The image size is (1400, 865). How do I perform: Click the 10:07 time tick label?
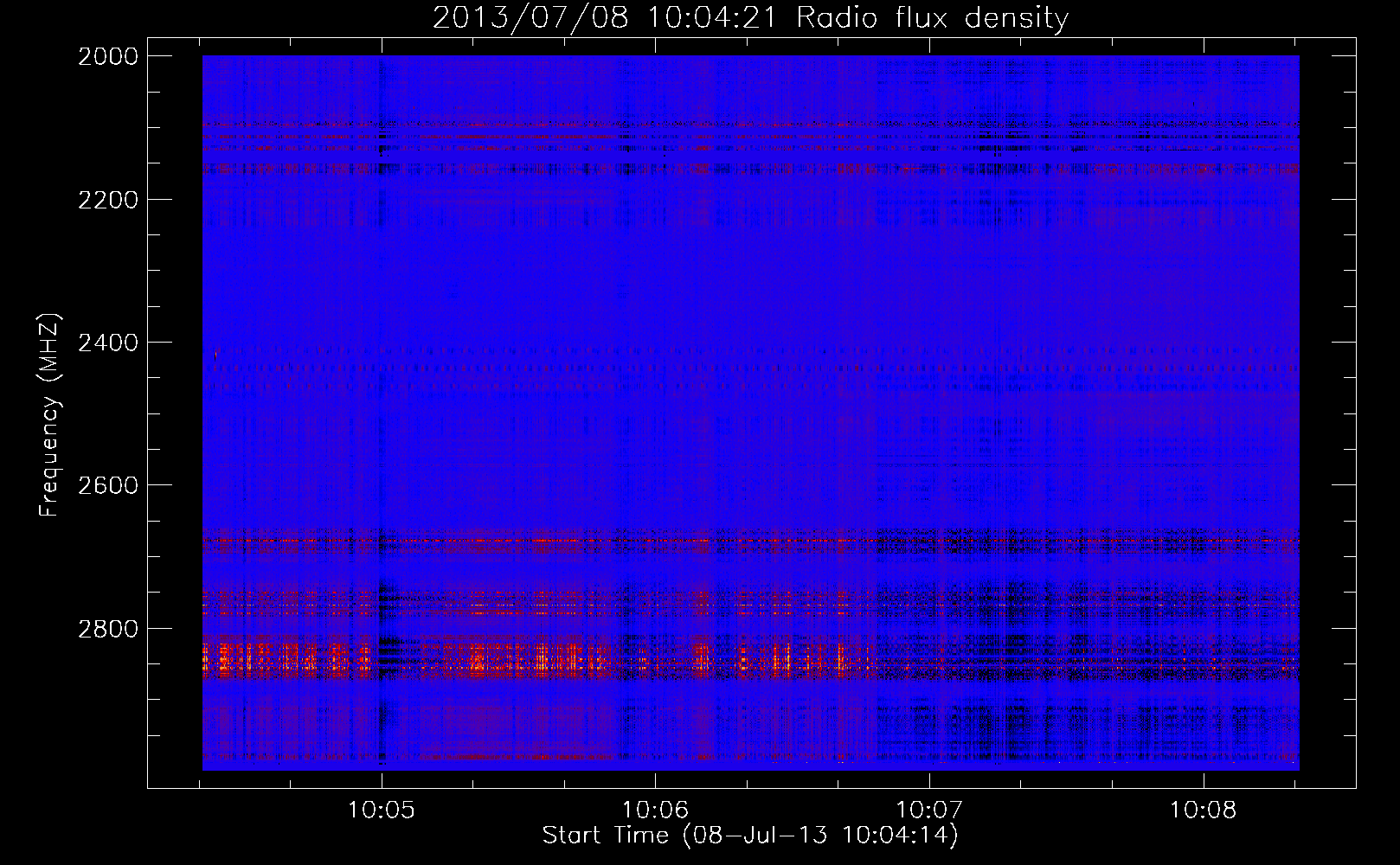(929, 811)
